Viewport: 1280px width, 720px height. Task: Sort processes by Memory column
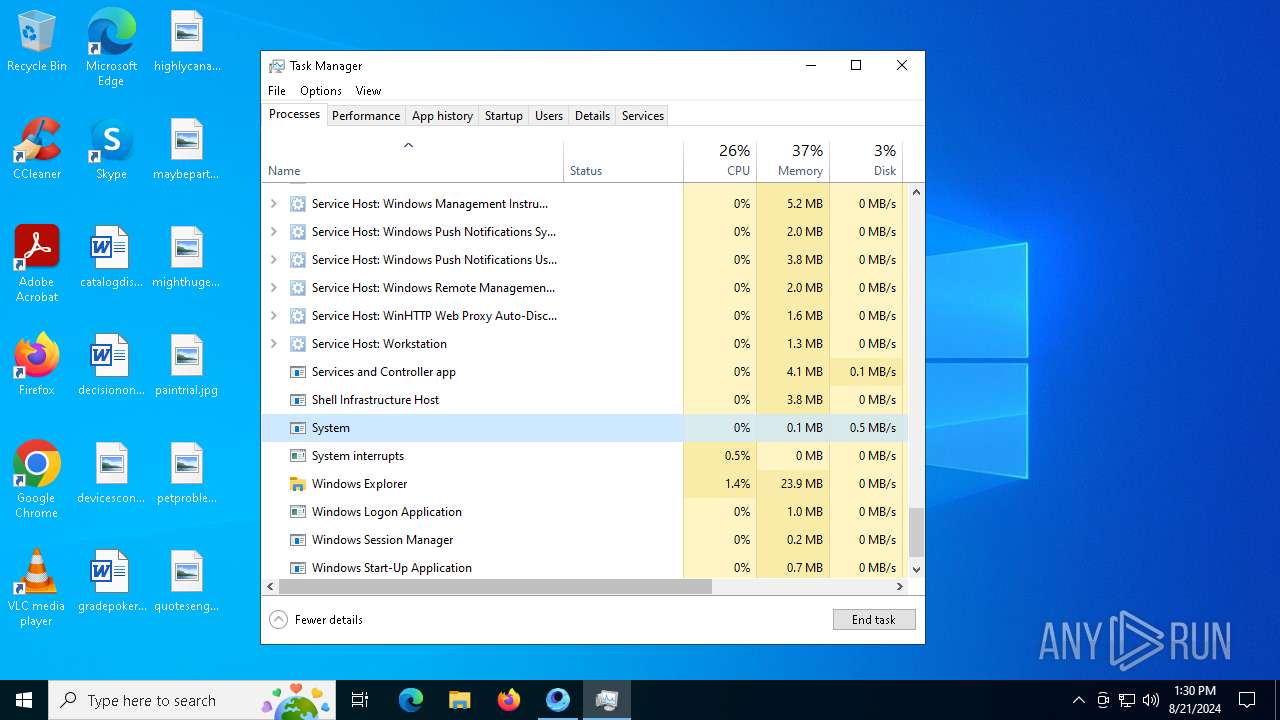click(x=793, y=160)
